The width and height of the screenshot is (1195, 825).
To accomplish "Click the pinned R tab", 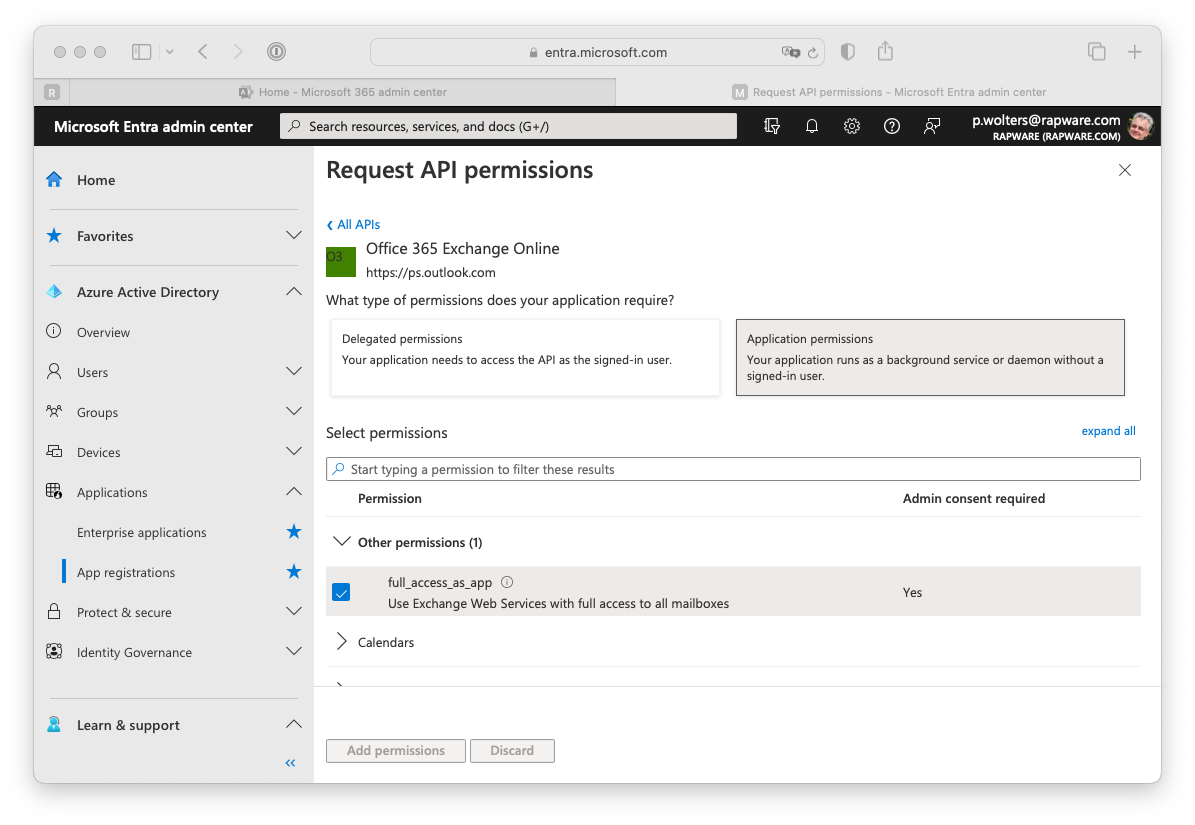I will (x=52, y=92).
